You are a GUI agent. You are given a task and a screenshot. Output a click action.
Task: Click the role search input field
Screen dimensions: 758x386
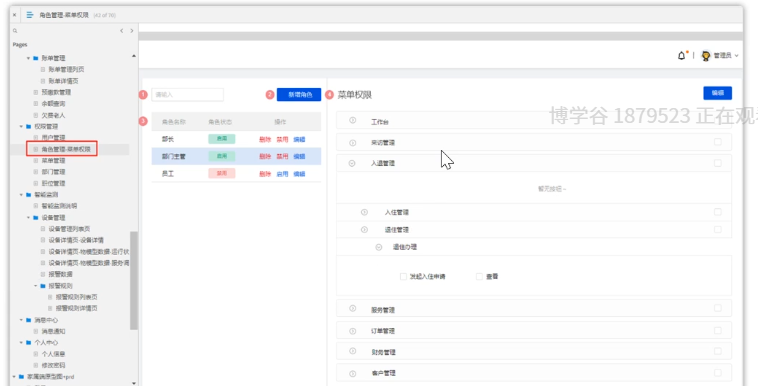coord(188,94)
